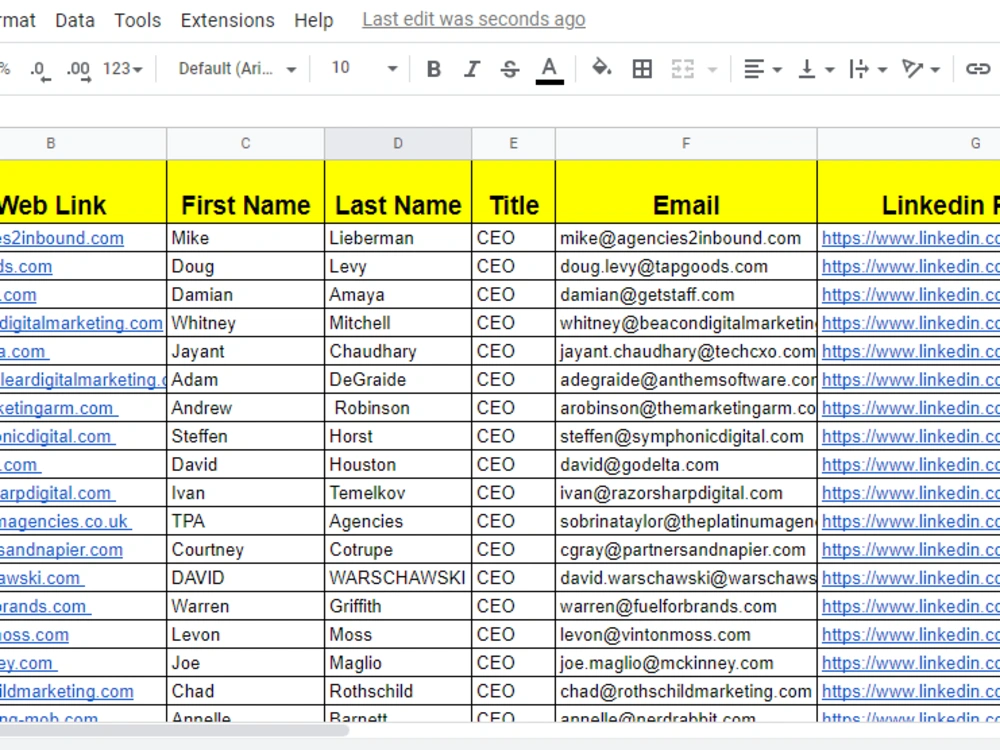Open the Default (Arial) font dropdown

[x=237, y=68]
